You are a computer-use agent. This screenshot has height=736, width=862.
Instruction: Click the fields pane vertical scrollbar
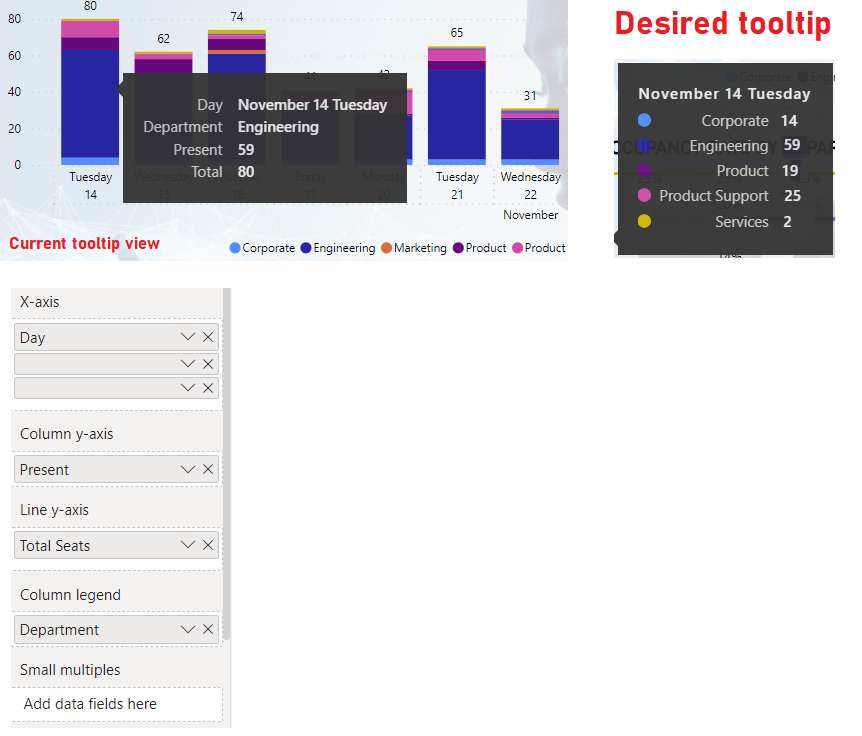pos(226,464)
